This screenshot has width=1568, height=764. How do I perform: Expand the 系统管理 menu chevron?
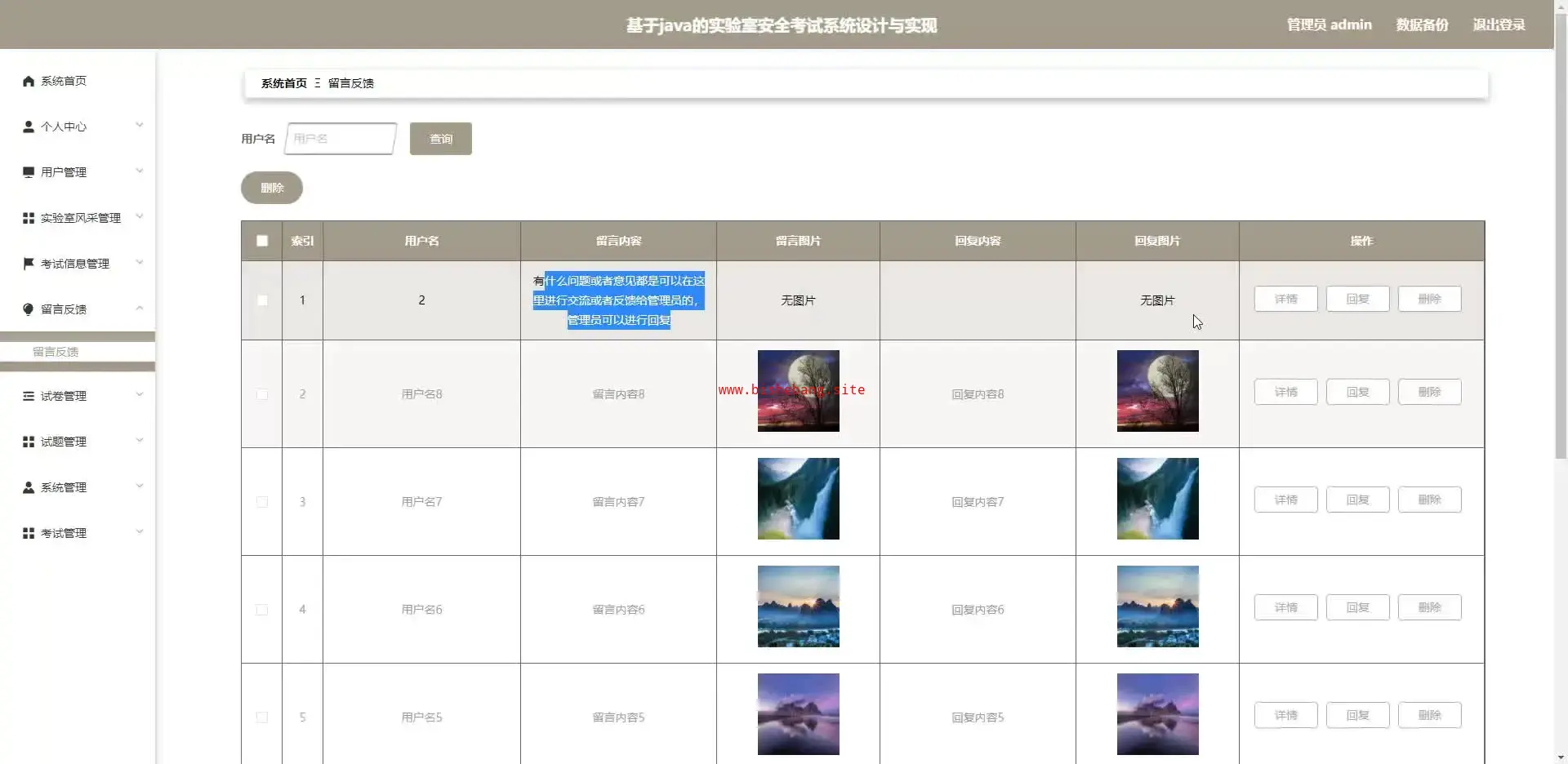(x=140, y=486)
